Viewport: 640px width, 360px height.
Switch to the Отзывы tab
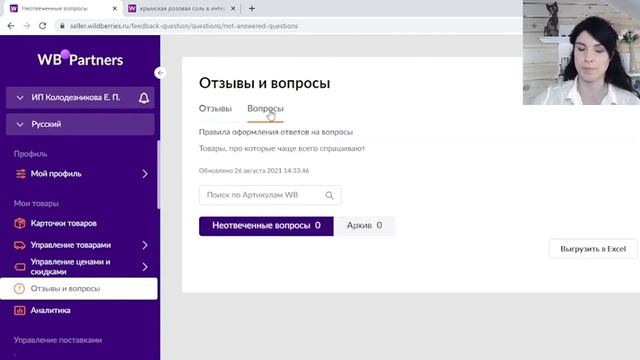[x=215, y=109]
